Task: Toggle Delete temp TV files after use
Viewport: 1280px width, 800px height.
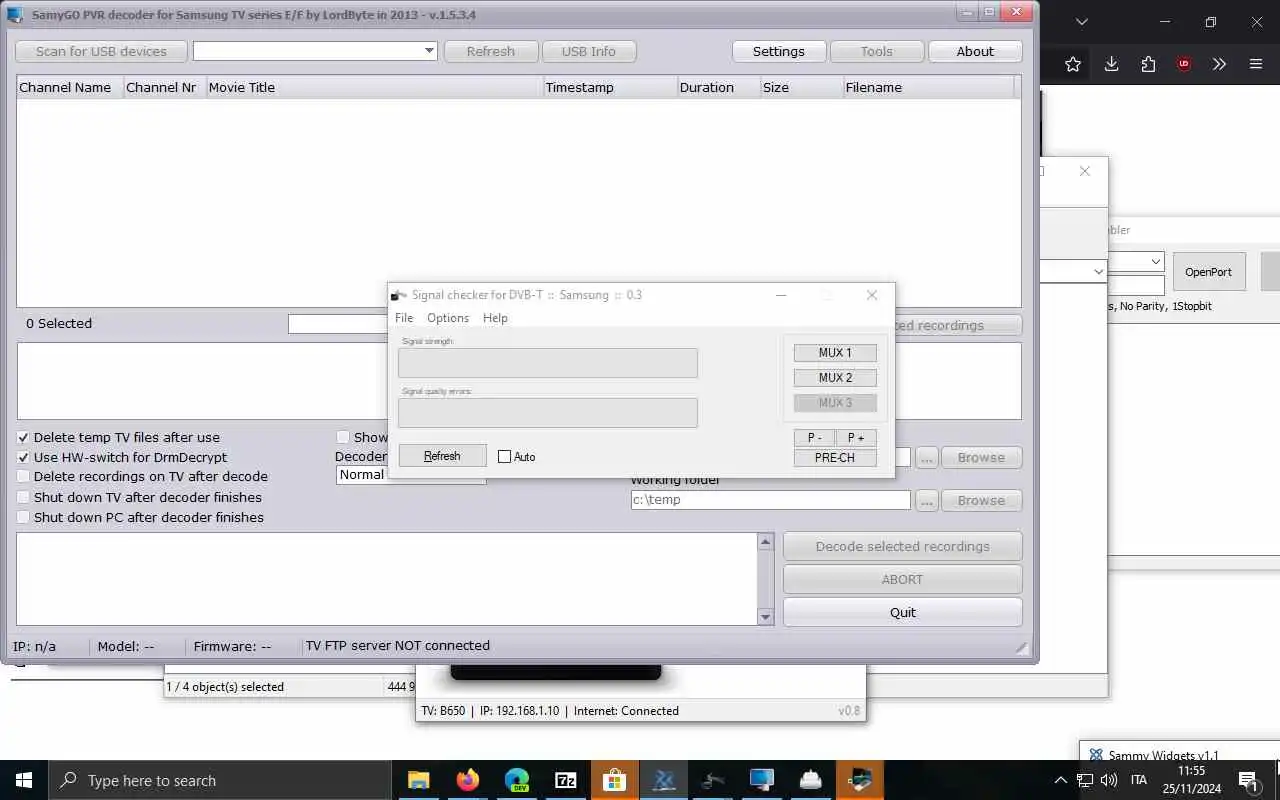Action: (23, 437)
